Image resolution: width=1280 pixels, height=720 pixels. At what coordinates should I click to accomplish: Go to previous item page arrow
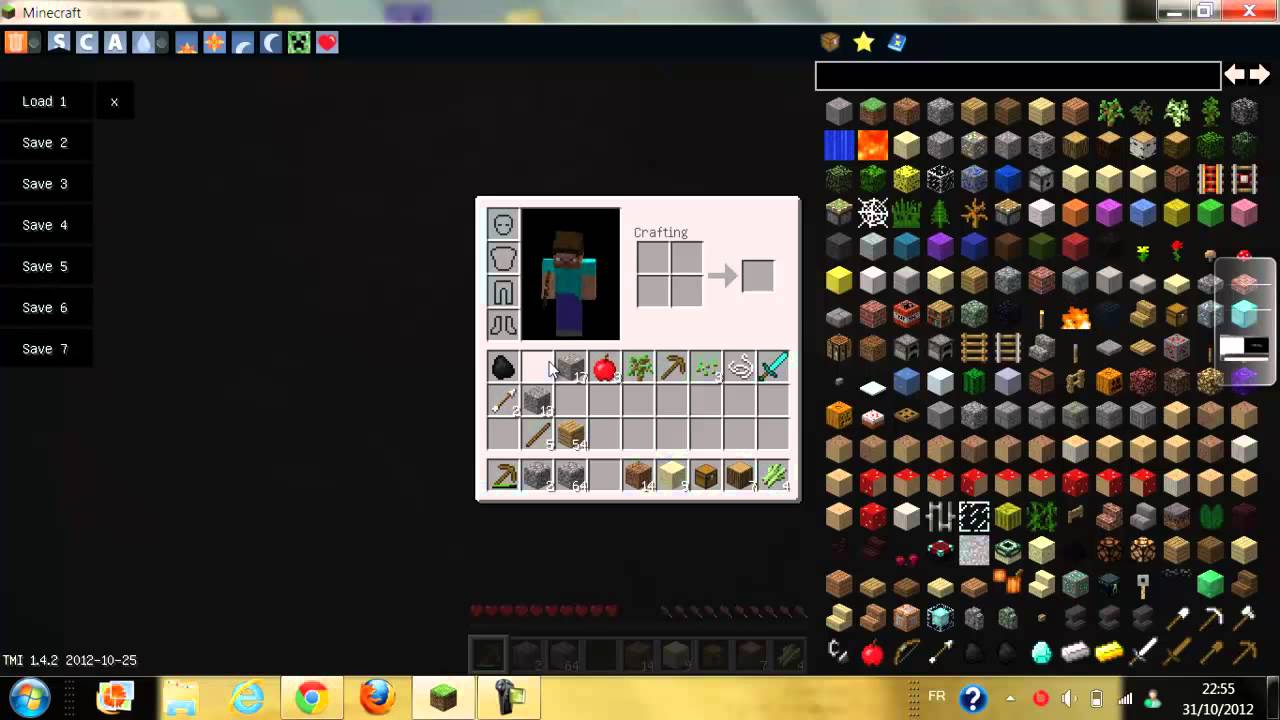(1236, 74)
